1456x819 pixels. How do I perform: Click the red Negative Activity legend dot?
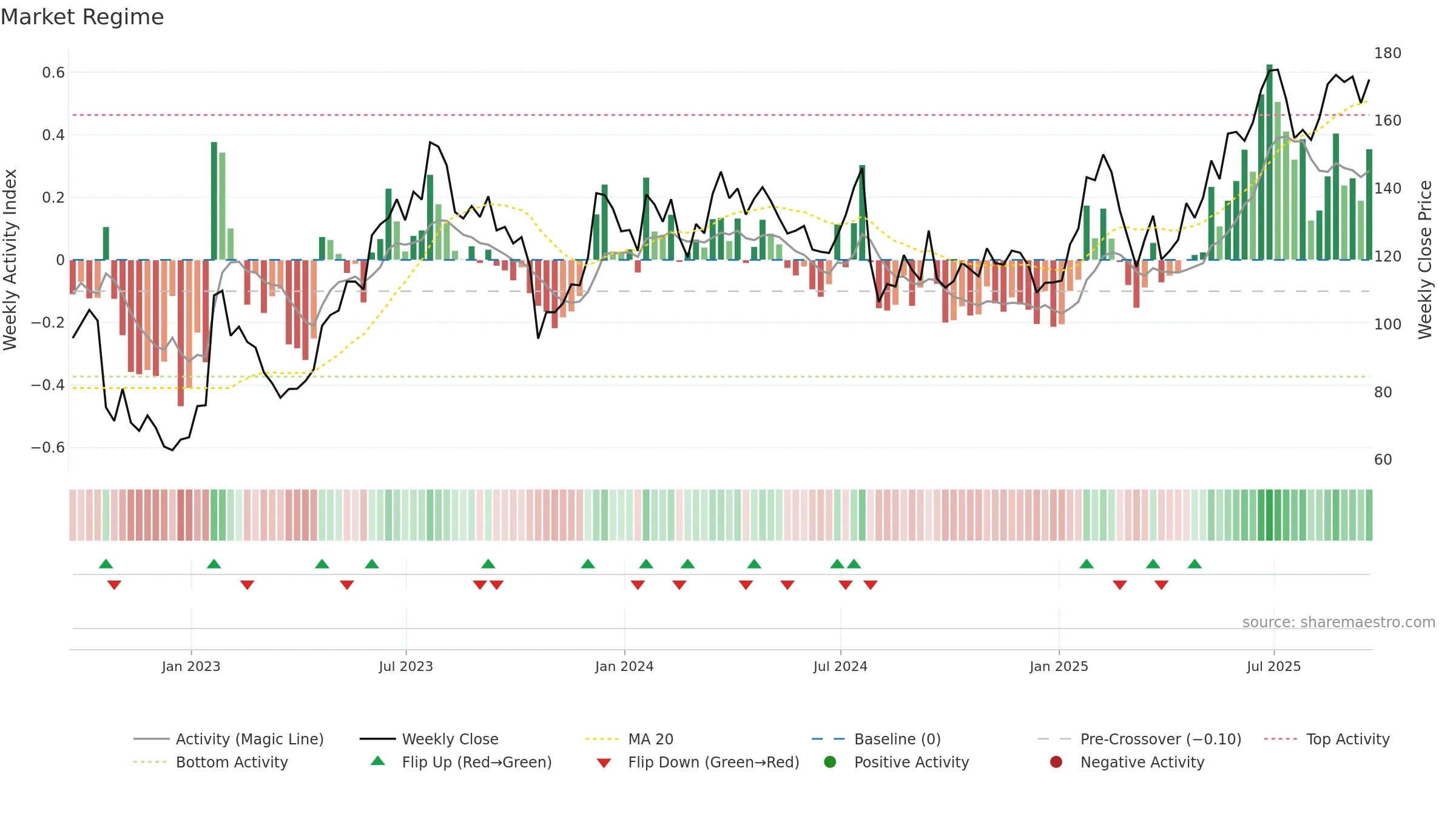1056,761
